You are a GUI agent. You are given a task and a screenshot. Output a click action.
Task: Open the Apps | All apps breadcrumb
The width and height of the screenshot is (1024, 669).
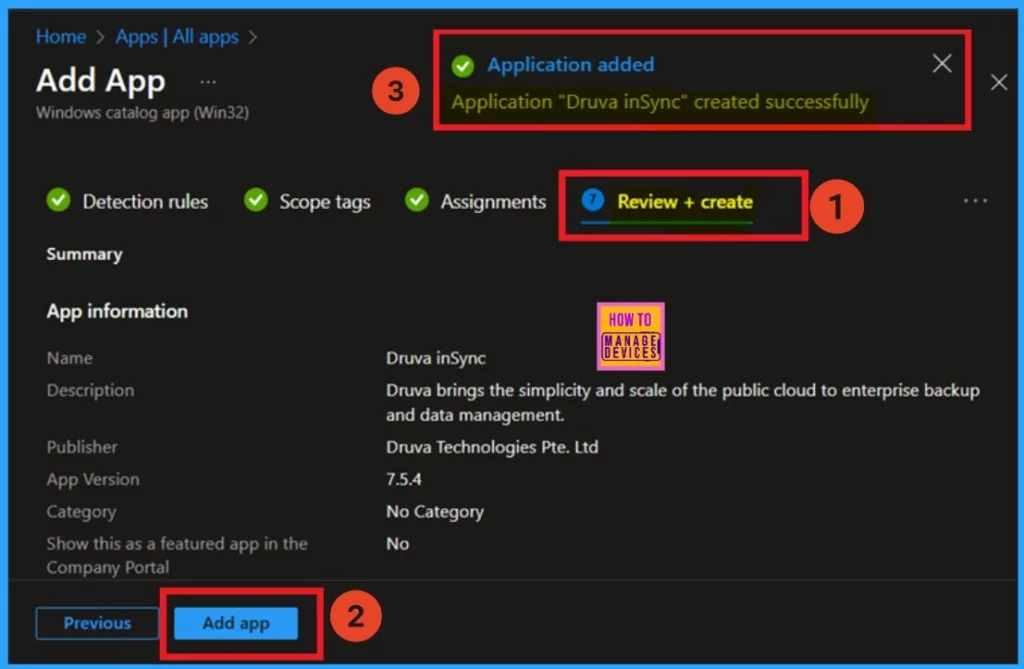pyautogui.click(x=177, y=37)
